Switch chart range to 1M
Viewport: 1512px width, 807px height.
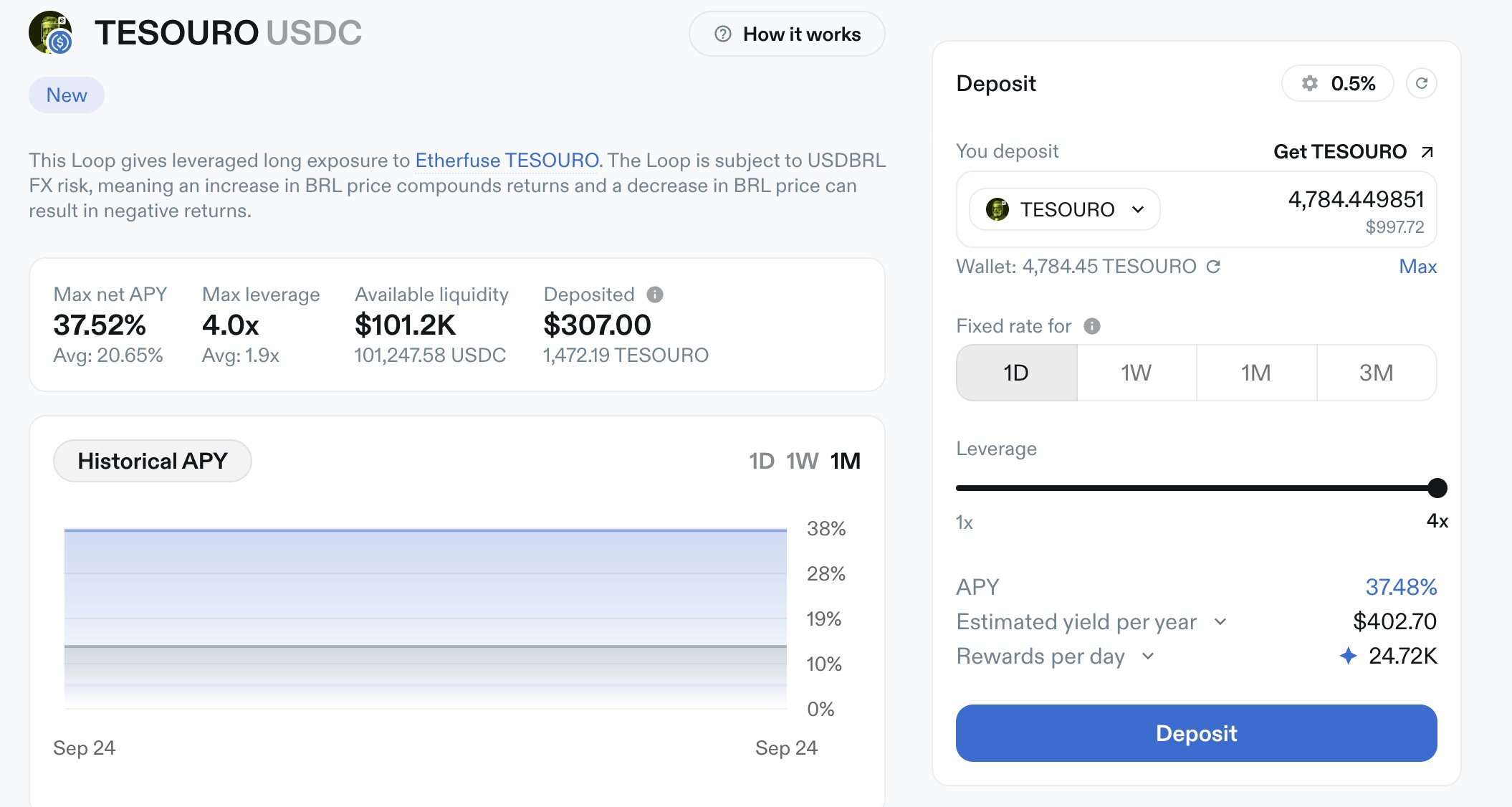point(846,461)
